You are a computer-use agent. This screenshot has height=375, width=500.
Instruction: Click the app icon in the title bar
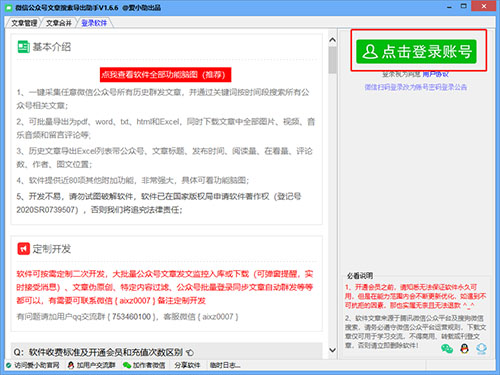pos(9,7)
